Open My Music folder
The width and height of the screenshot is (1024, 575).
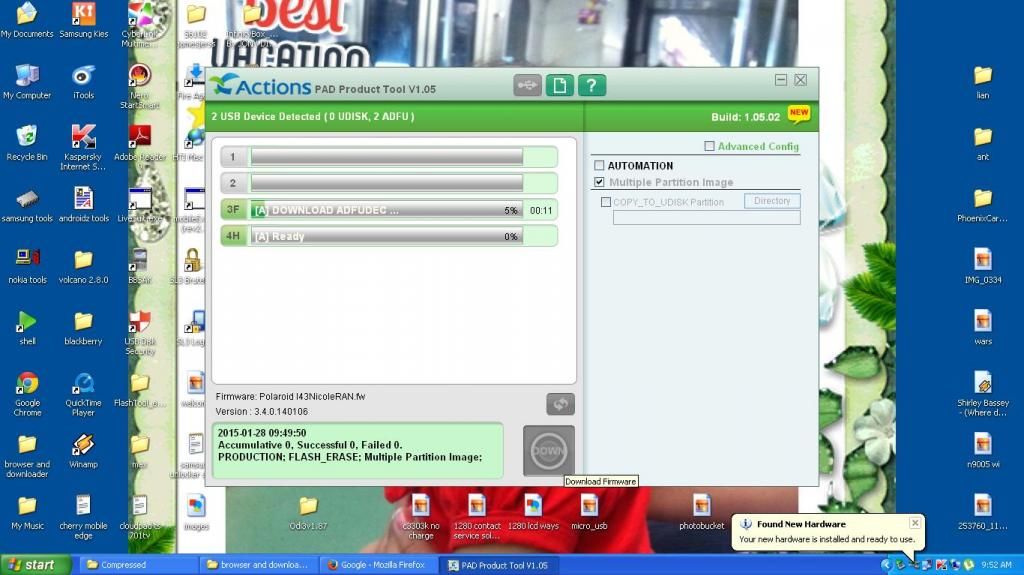27,513
